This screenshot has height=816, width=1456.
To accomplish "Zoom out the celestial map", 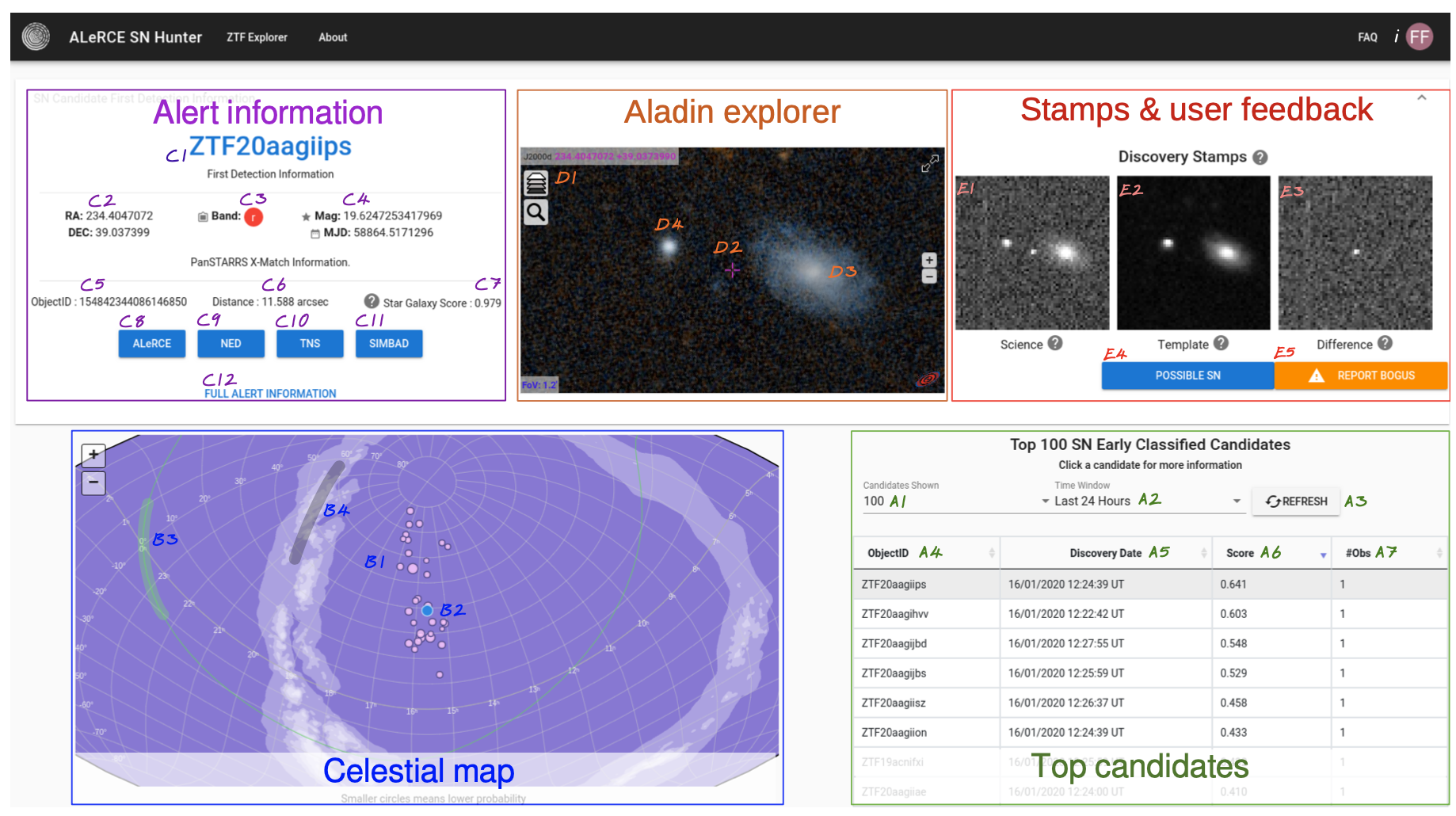I will point(93,482).
